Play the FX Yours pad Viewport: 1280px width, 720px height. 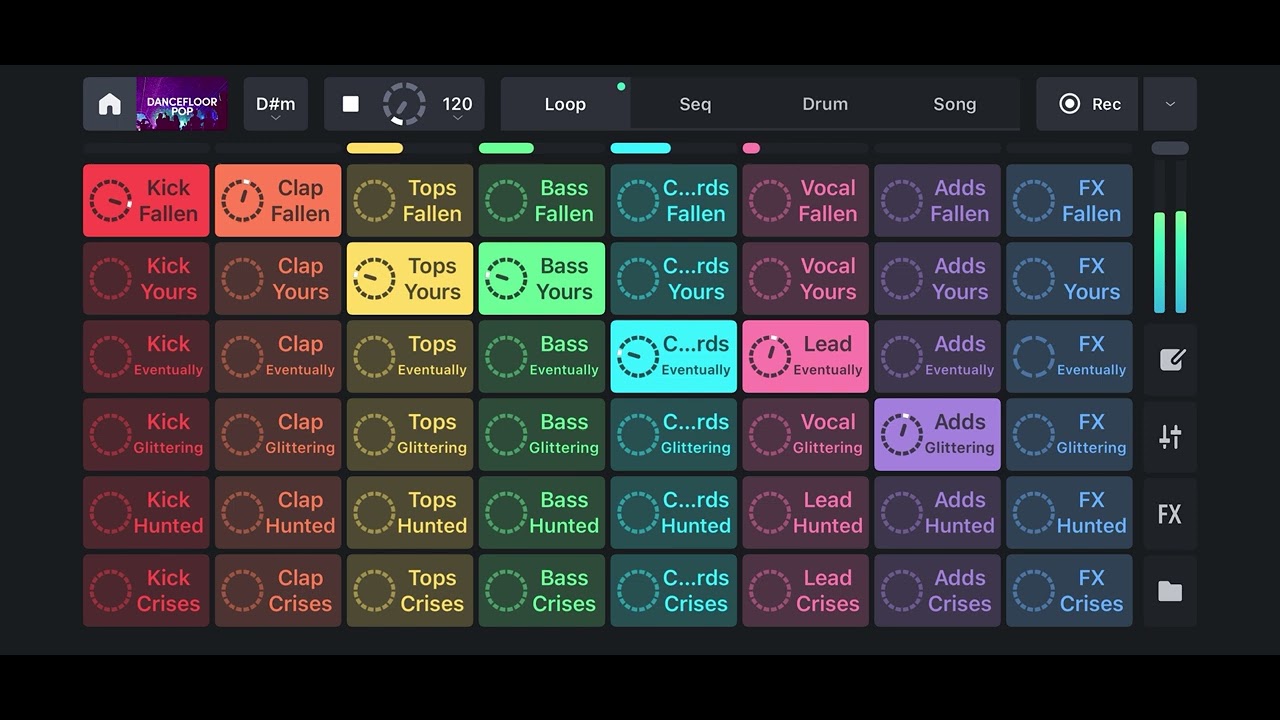1070,279
